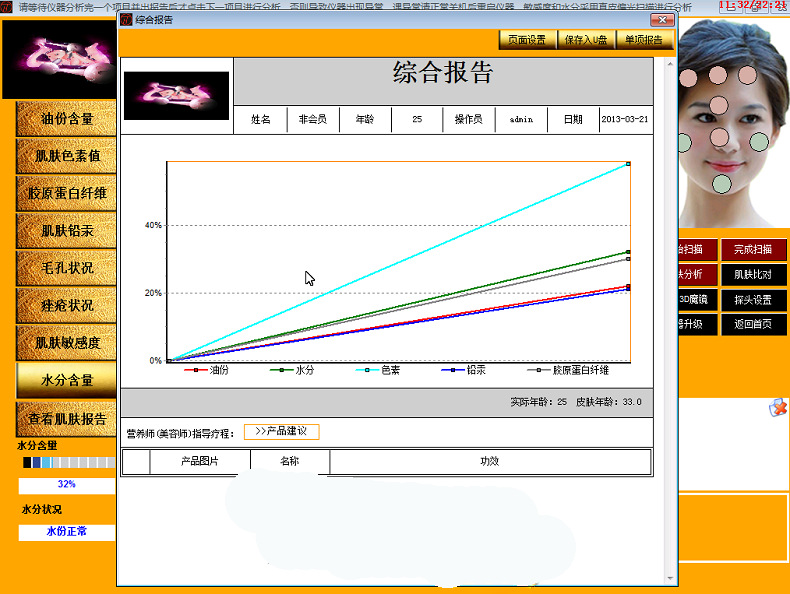The height and width of the screenshot is (594, 790).
Task: Click the 2013-03-21 date cell
Action: point(625,119)
